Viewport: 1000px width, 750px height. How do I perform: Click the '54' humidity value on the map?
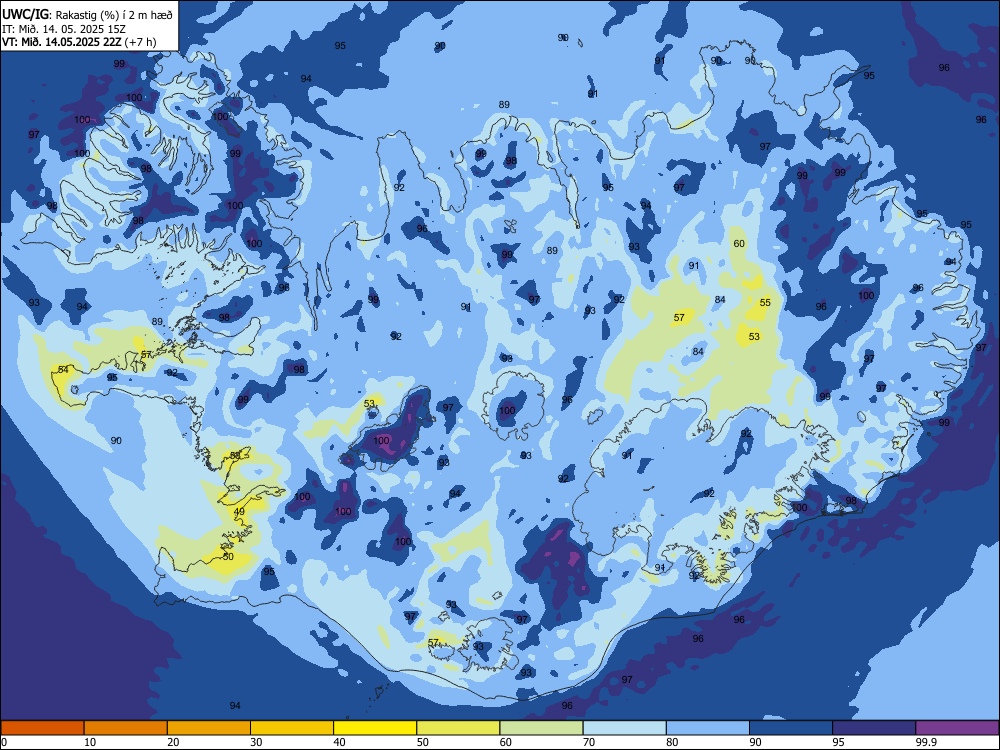point(63,370)
